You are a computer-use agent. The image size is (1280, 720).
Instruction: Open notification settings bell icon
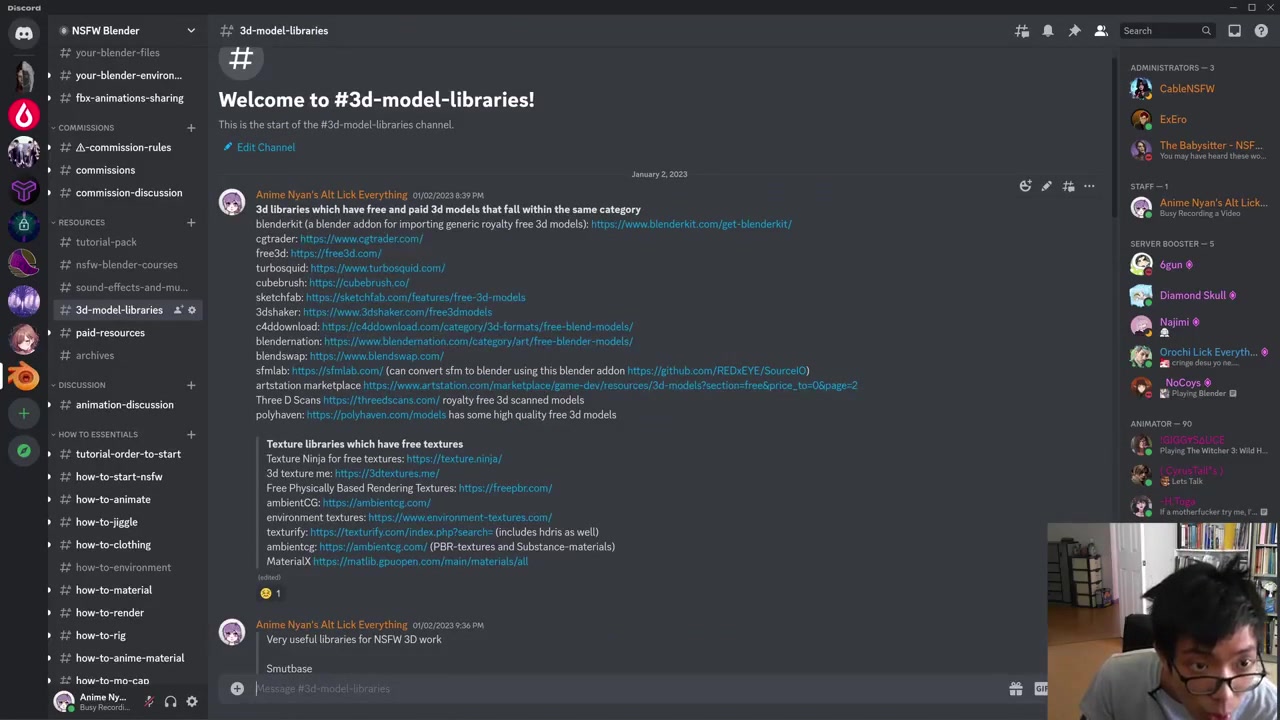pos(1048,31)
